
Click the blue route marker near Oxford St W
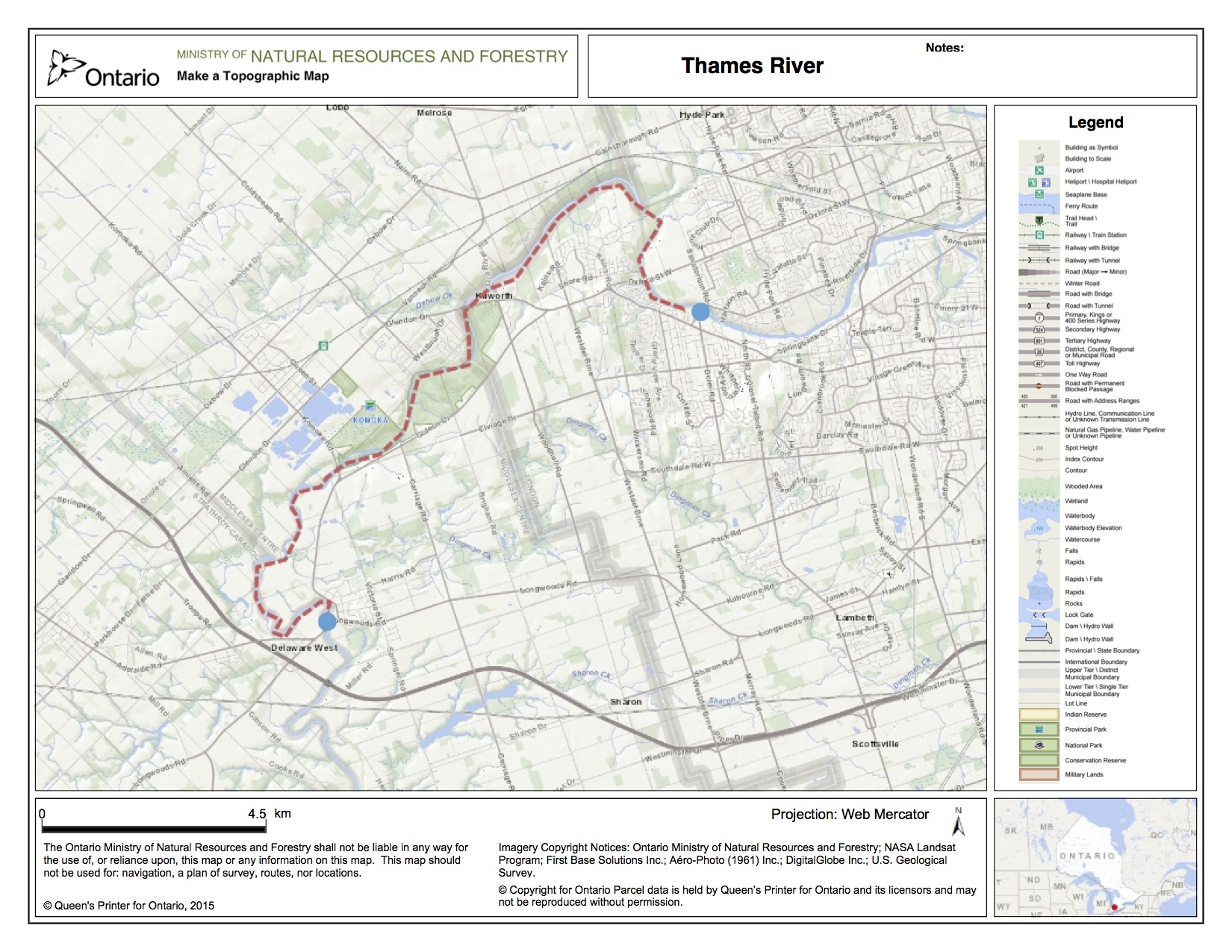(700, 312)
